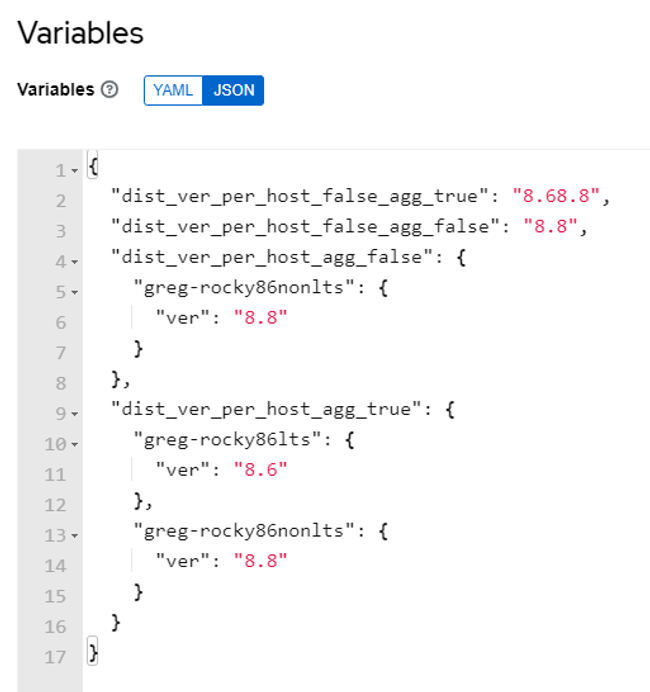This screenshot has width=650, height=692.
Task: Collapse the root object fold arrow on line 1
Action: [x=75, y=171]
